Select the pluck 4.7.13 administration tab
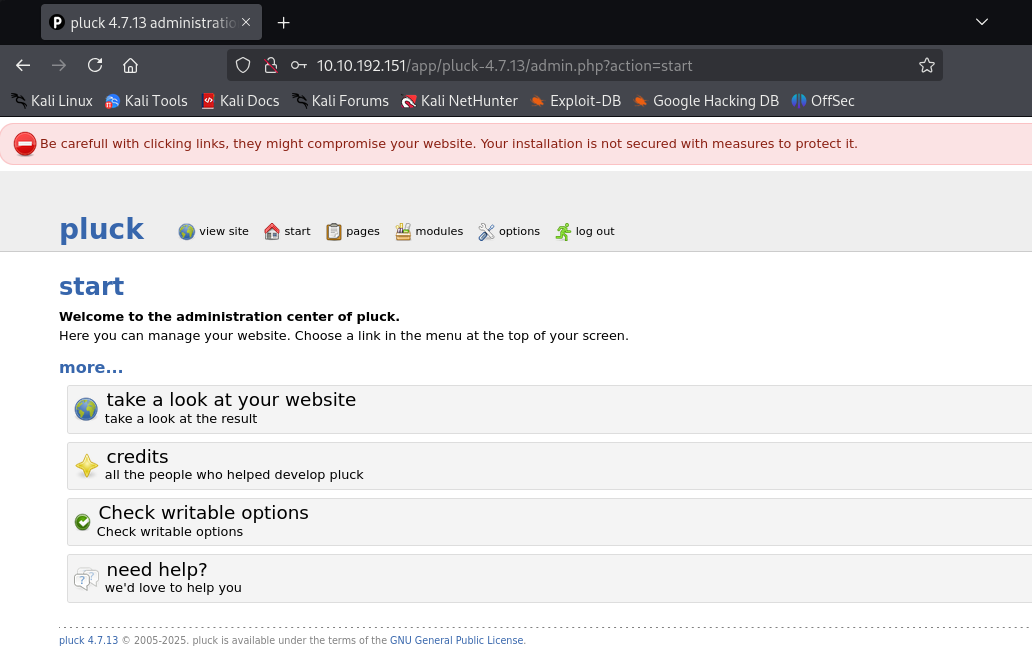 [151, 22]
